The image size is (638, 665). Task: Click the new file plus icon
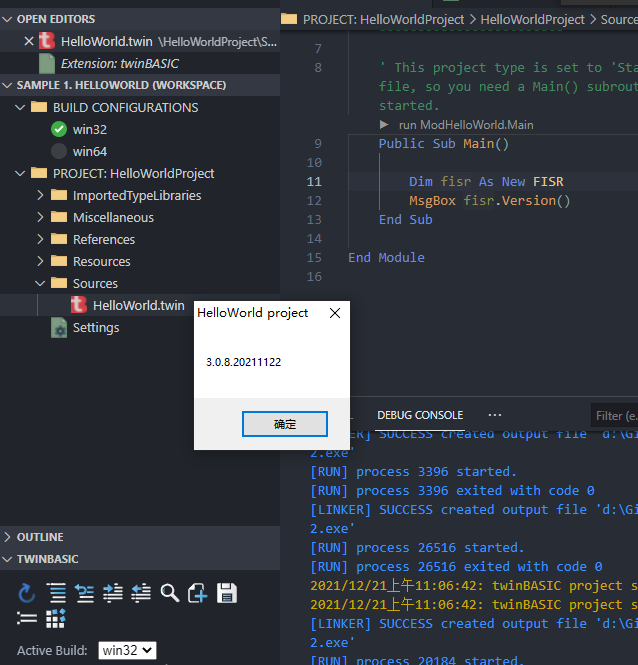point(198,593)
